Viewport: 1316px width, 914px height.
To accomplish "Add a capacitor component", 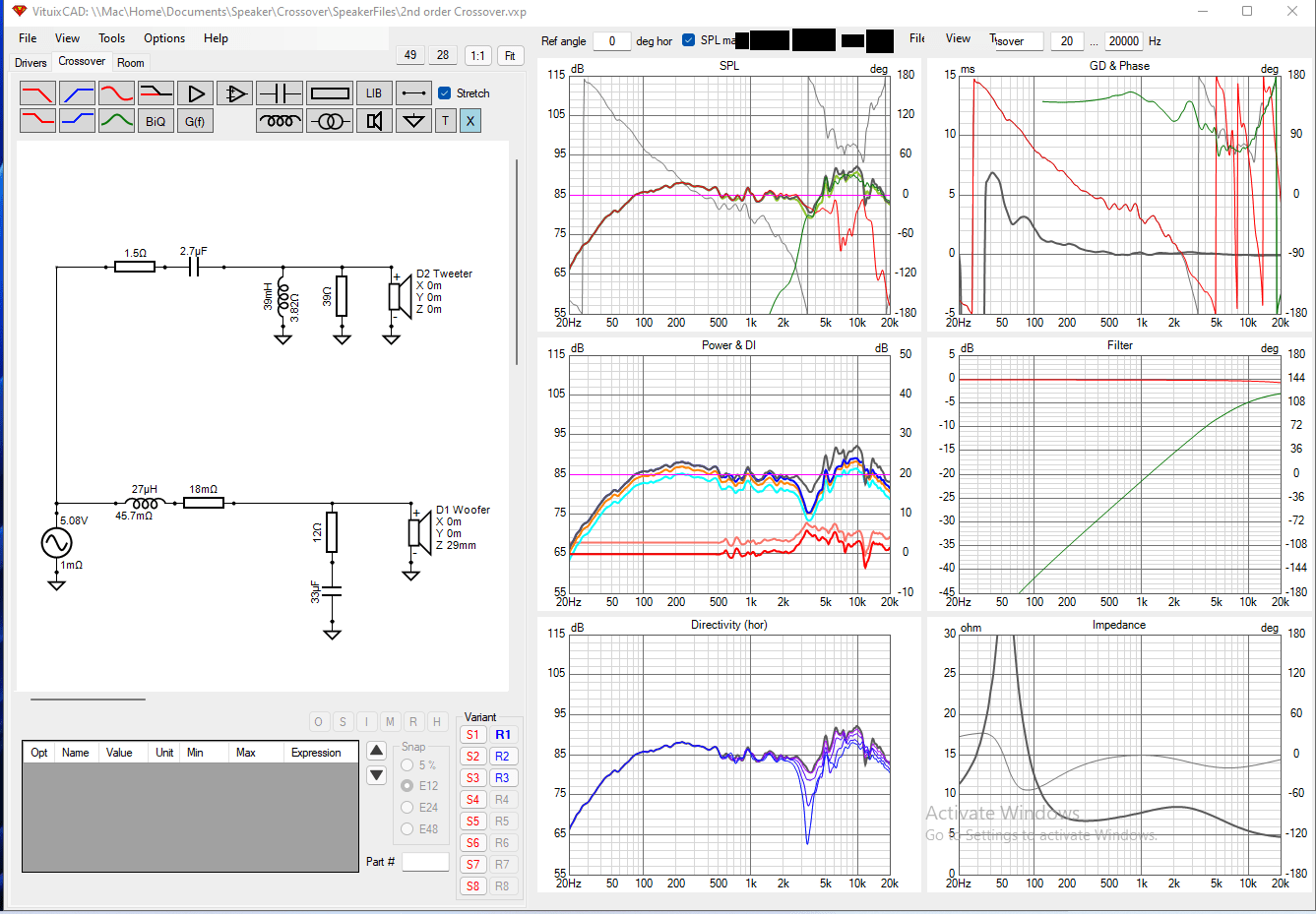I will (x=279, y=93).
